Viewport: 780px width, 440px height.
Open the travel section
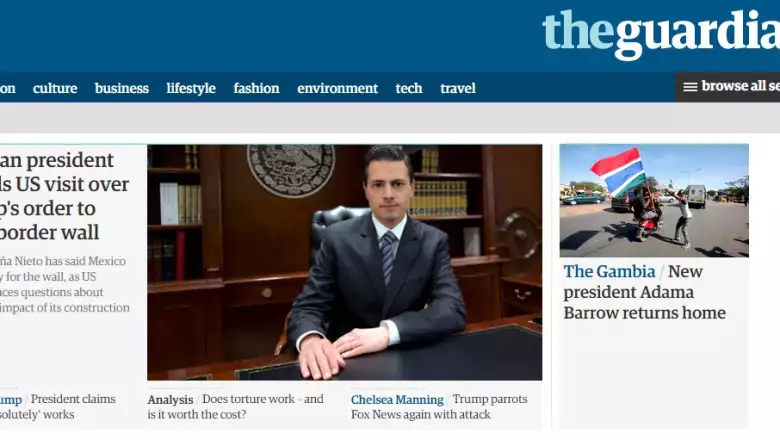pyautogui.click(x=458, y=88)
